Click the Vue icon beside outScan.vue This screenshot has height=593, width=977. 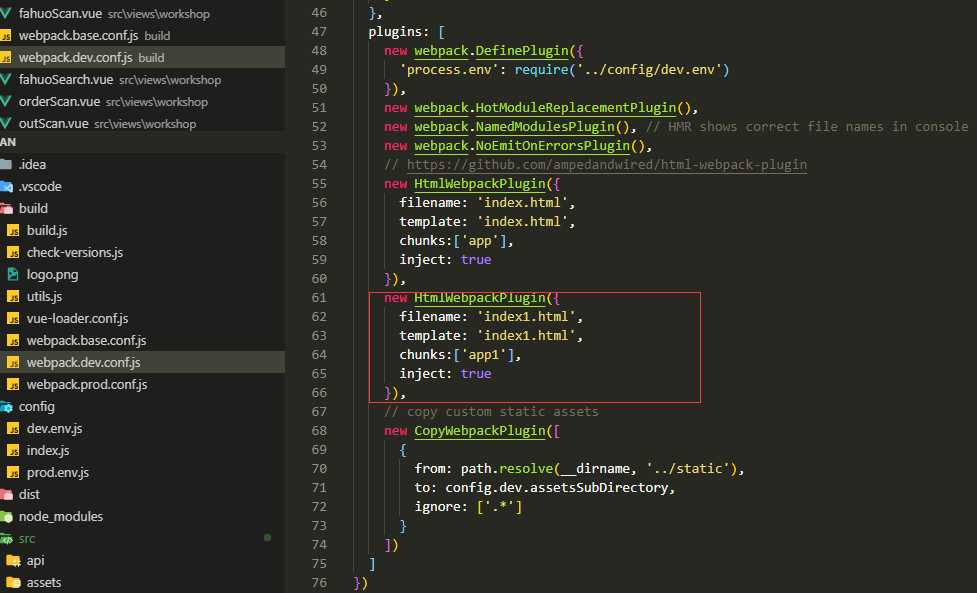coord(6,123)
